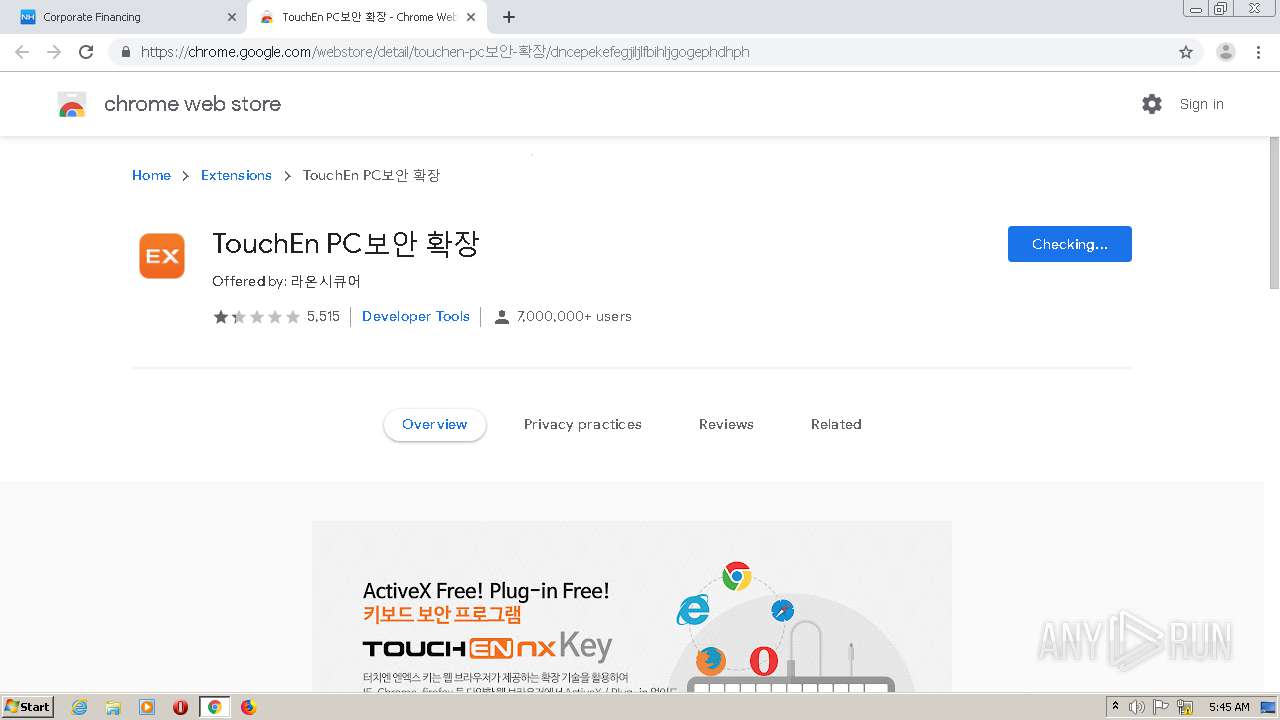Close the TouchEn PC보안 확장 tab
The height and width of the screenshot is (720, 1280).
tap(471, 17)
